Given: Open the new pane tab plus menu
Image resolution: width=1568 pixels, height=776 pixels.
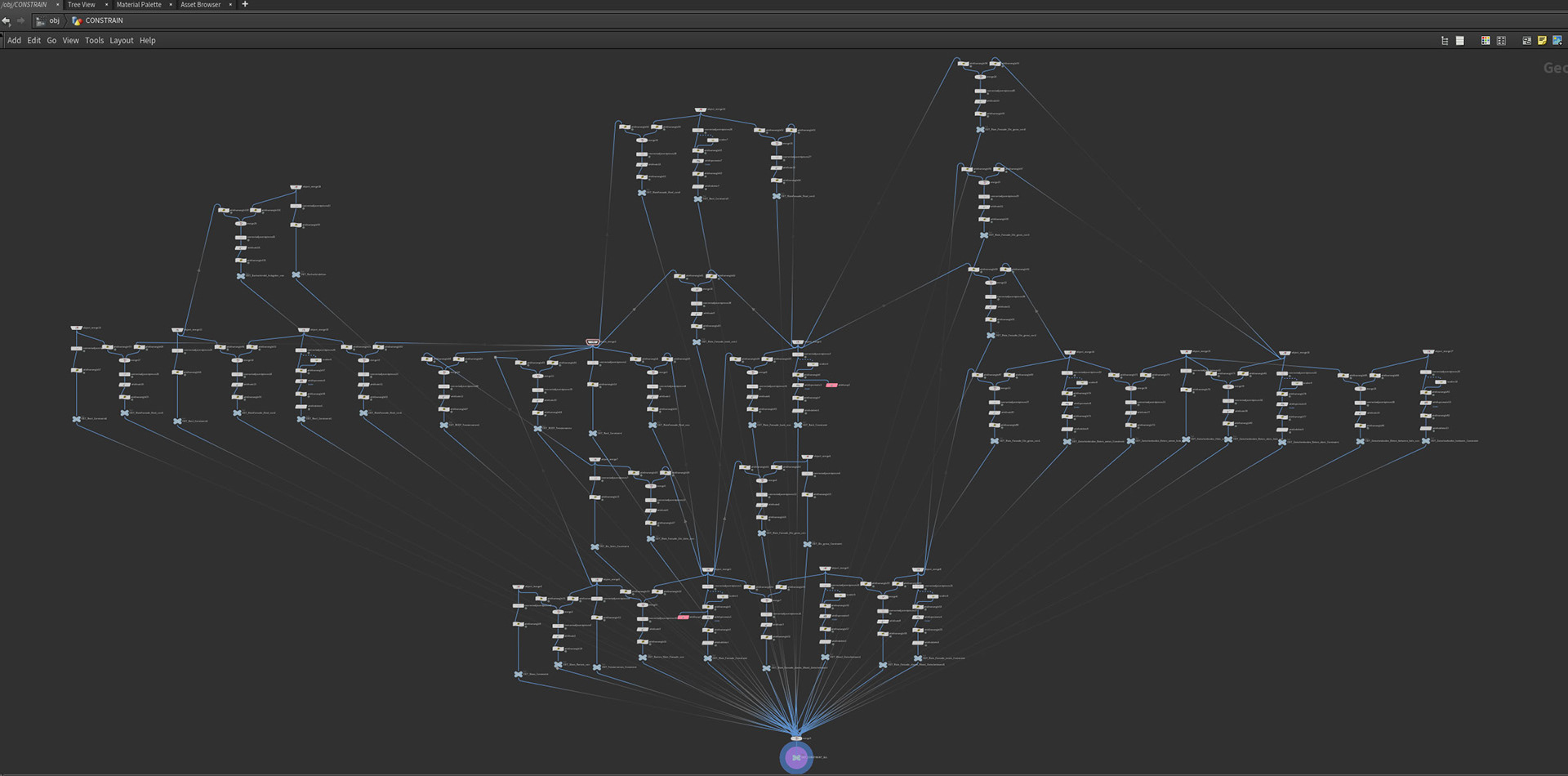Looking at the screenshot, I should pos(244,4).
